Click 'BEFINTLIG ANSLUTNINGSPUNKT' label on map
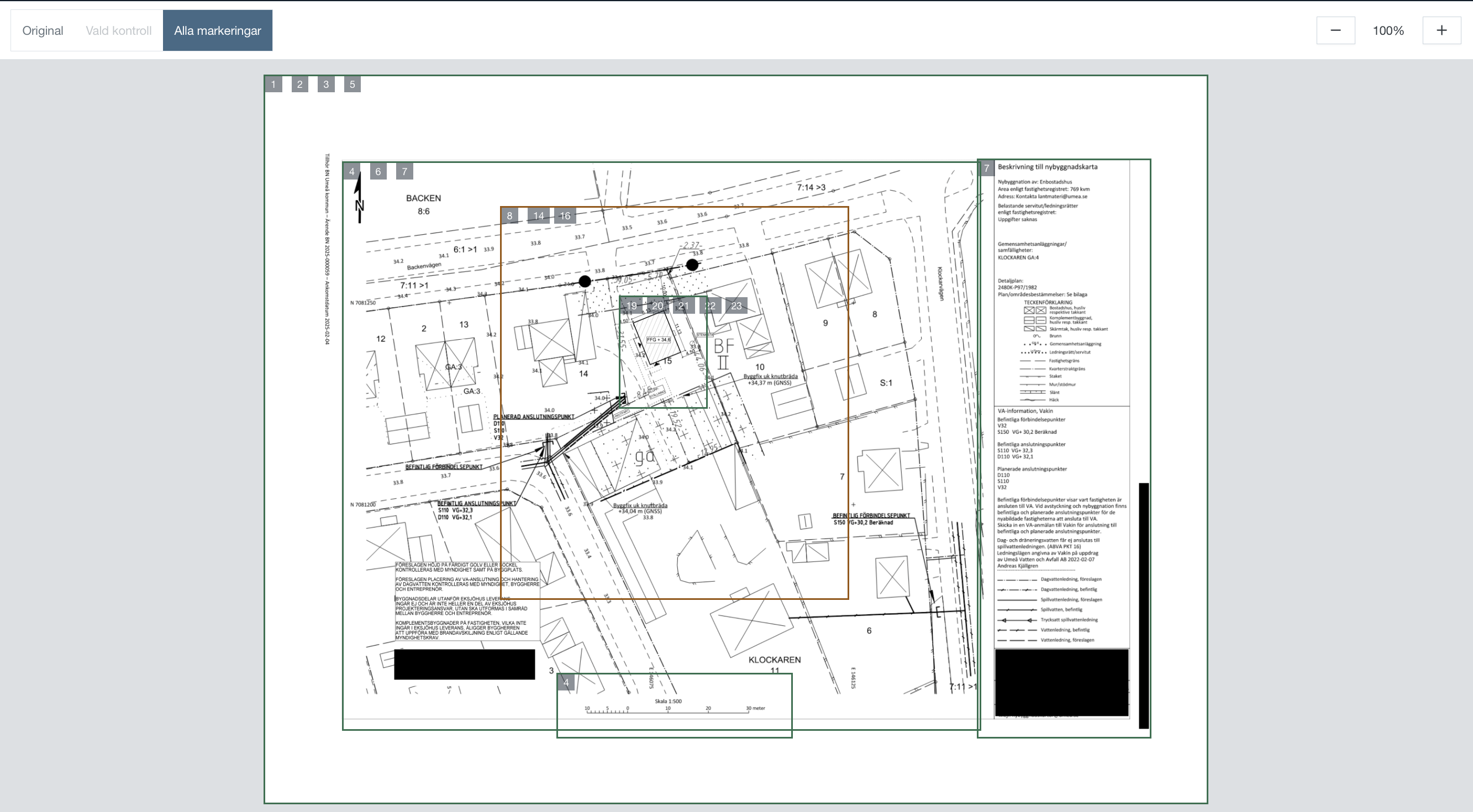Viewport: 1473px width, 812px height. pyautogui.click(x=476, y=503)
